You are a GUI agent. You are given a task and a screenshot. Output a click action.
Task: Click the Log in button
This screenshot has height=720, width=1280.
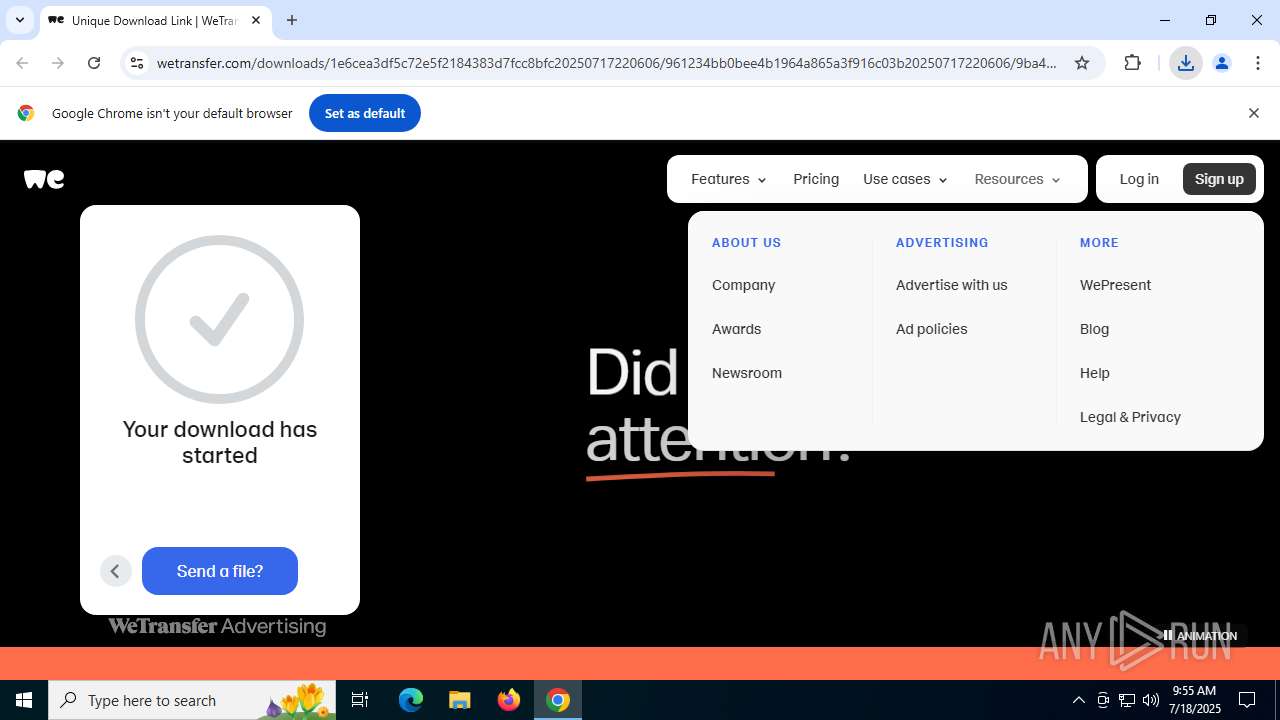pos(1139,179)
